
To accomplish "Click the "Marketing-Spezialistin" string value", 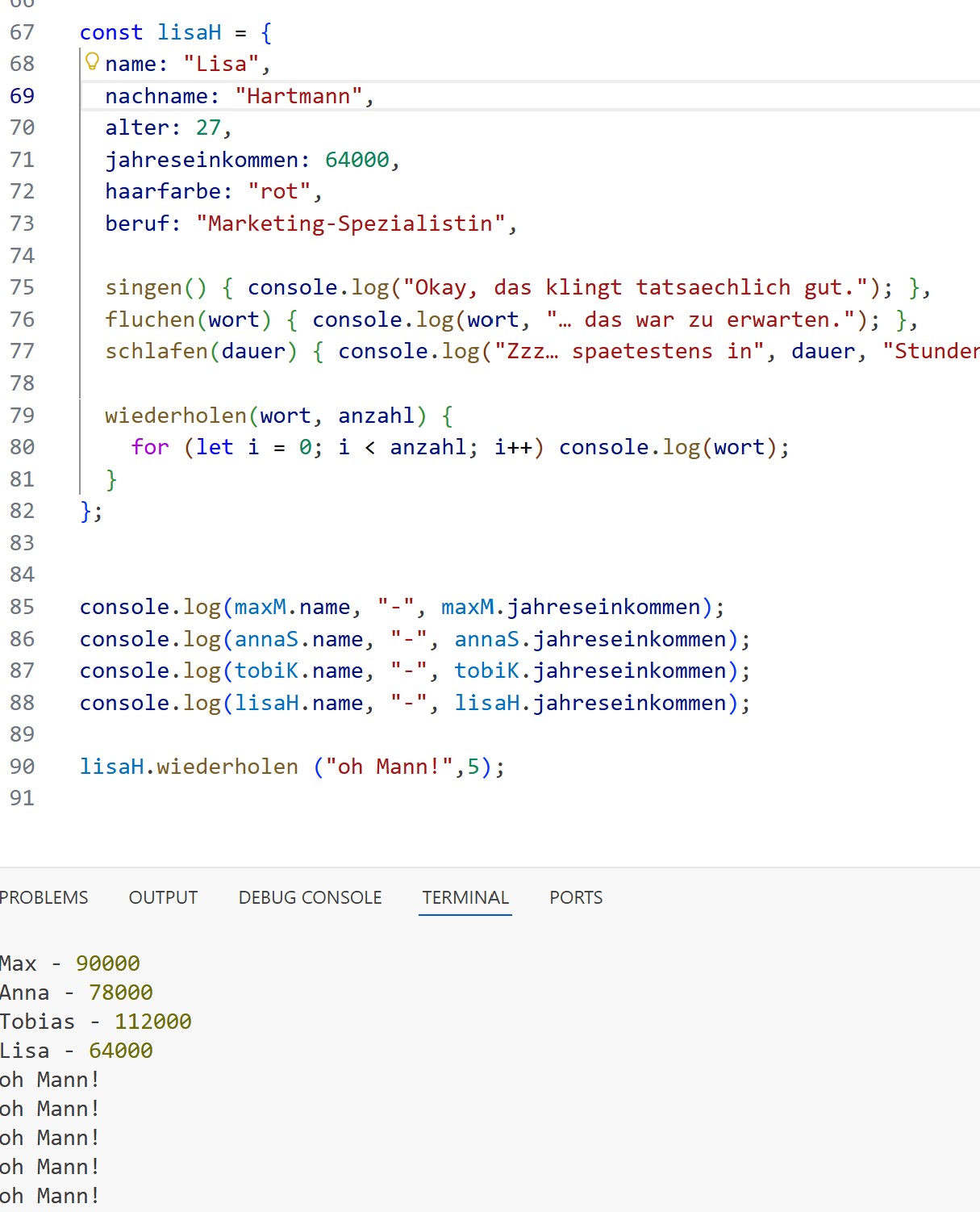I will (x=350, y=224).
